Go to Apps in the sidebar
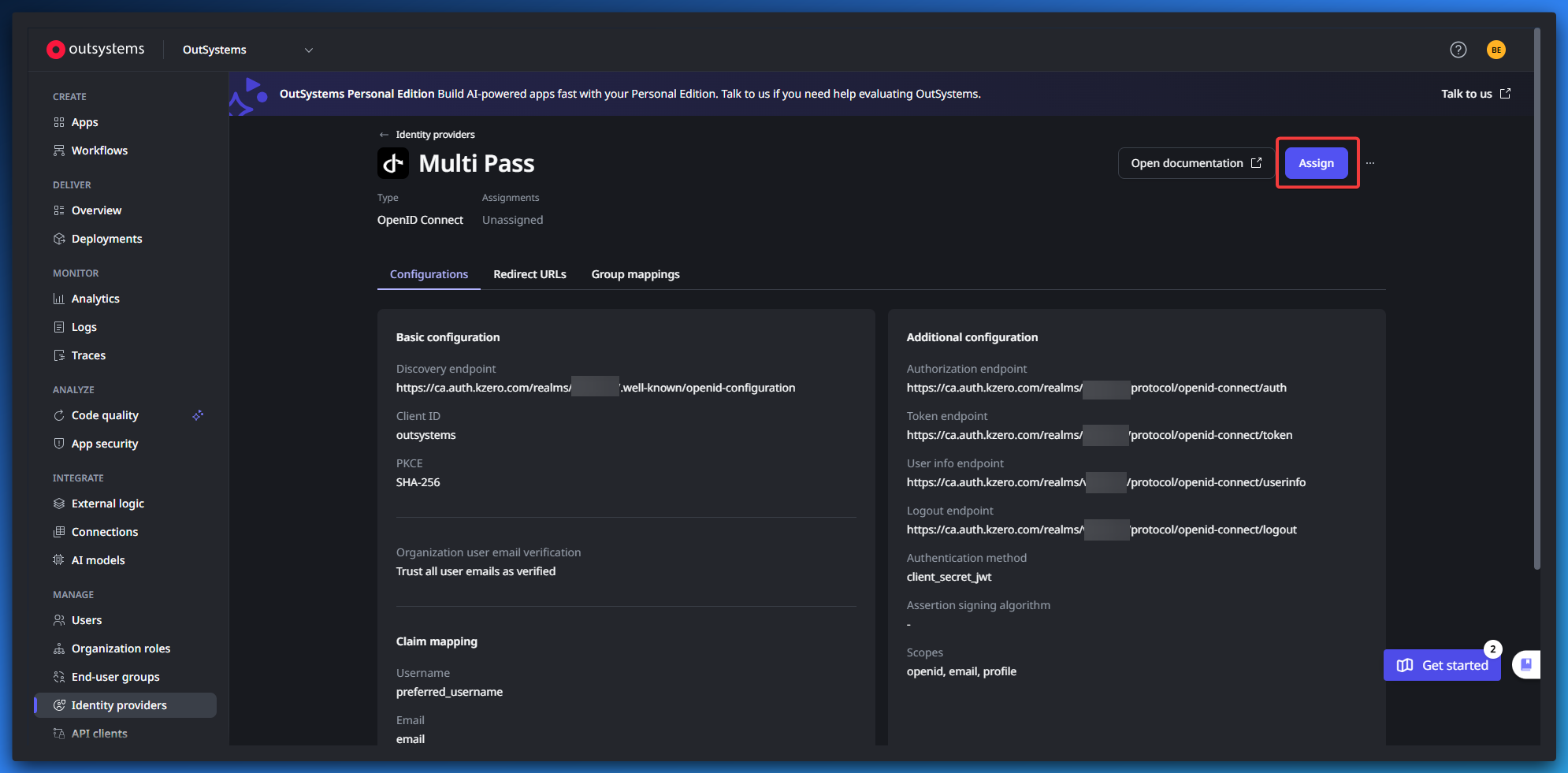1568x773 pixels. tap(85, 122)
